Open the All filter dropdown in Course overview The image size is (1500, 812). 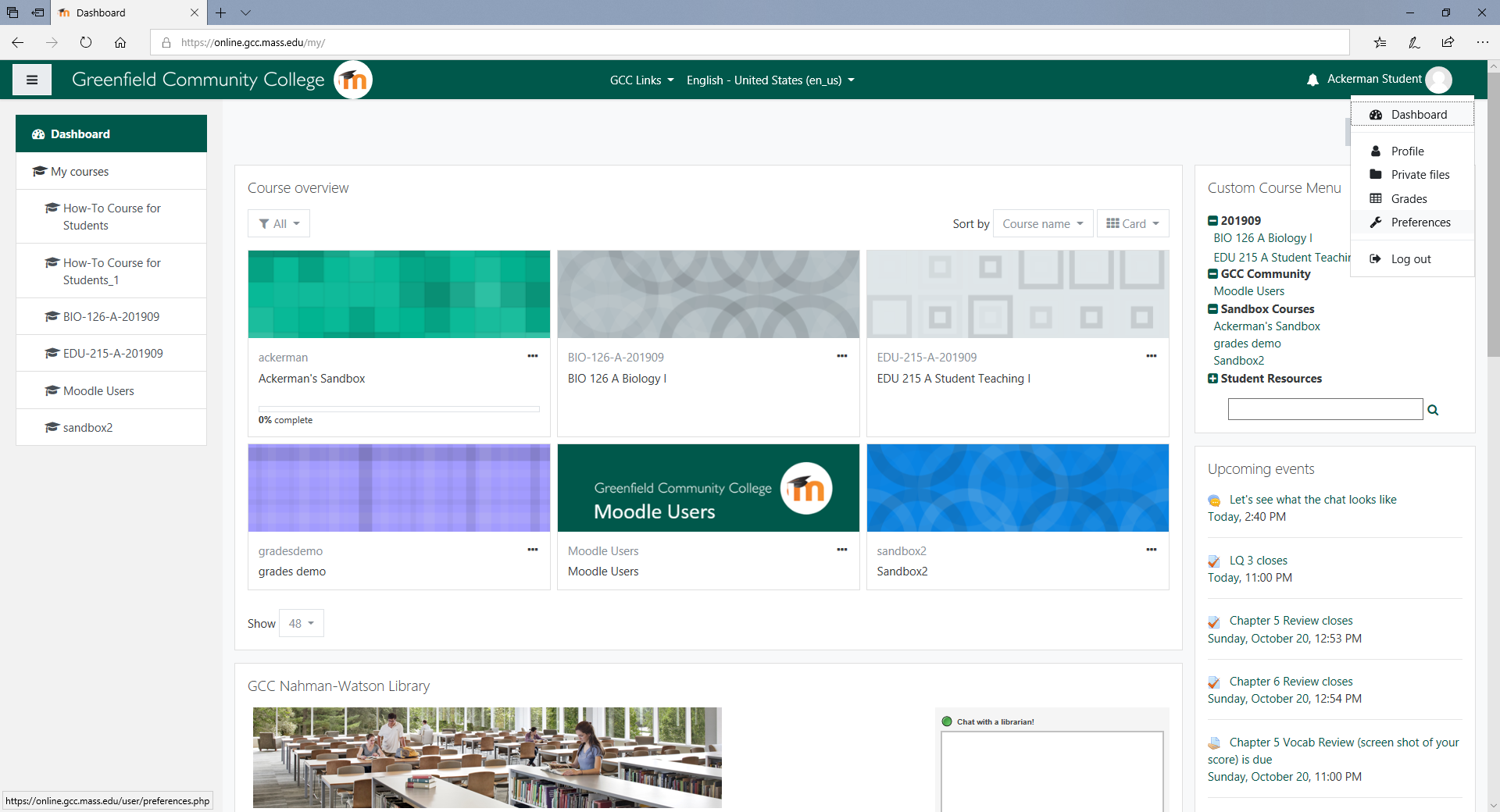pyautogui.click(x=279, y=223)
